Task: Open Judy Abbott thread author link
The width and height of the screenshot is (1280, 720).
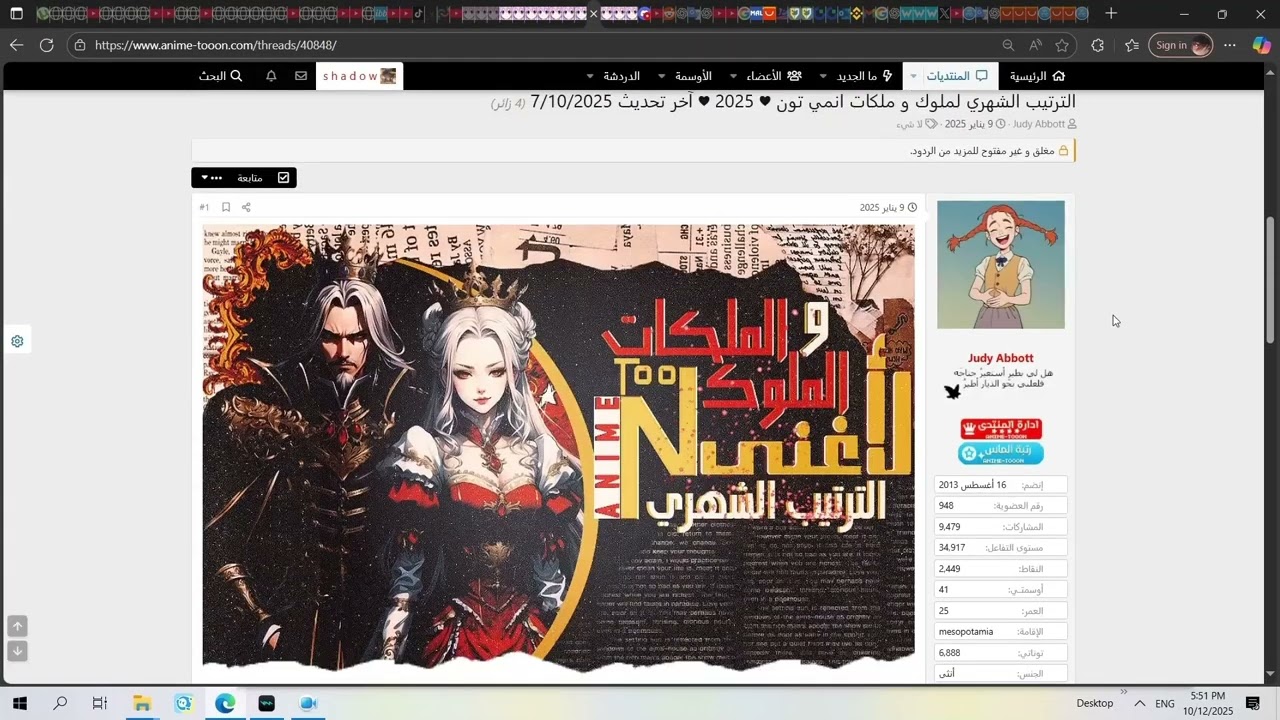Action: (x=1039, y=124)
